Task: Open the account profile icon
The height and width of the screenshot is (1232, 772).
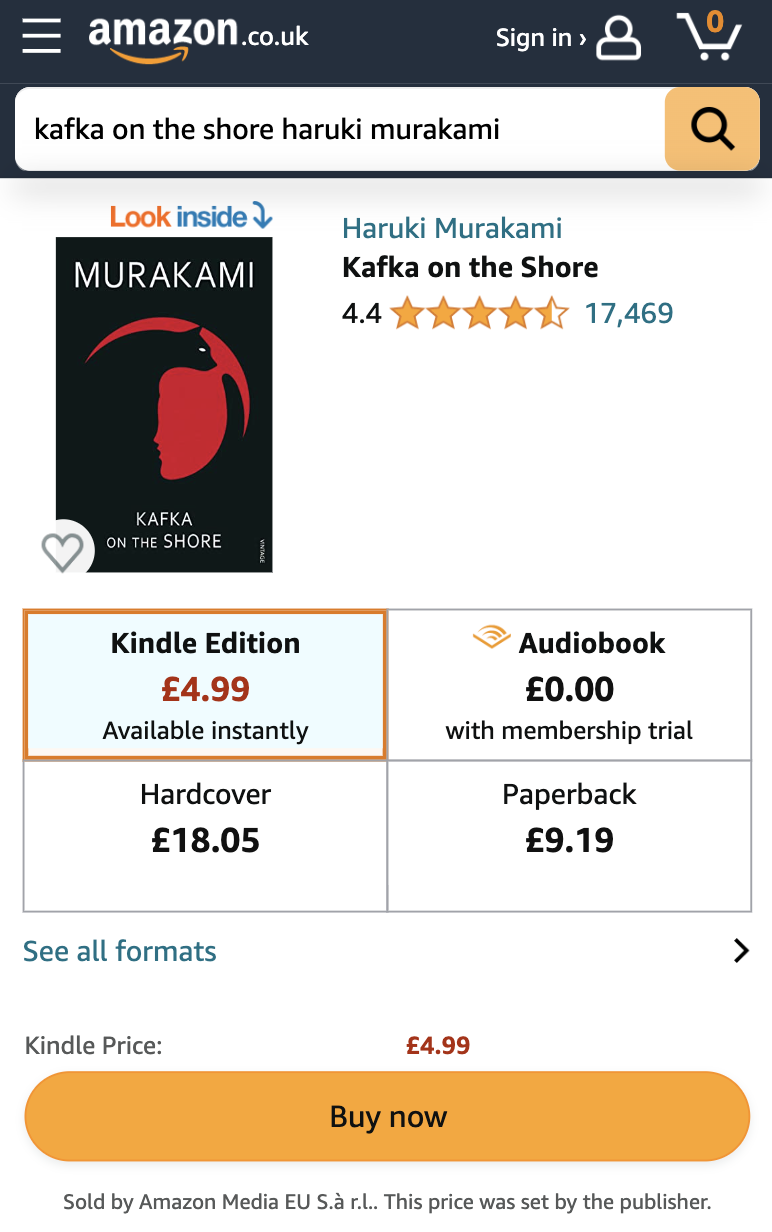Action: click(618, 38)
